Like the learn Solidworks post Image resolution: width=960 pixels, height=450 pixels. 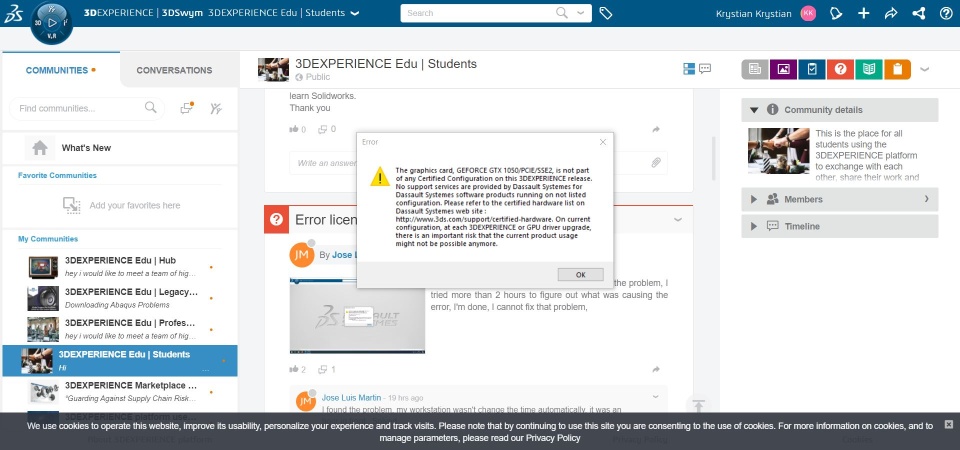pyautogui.click(x=294, y=129)
